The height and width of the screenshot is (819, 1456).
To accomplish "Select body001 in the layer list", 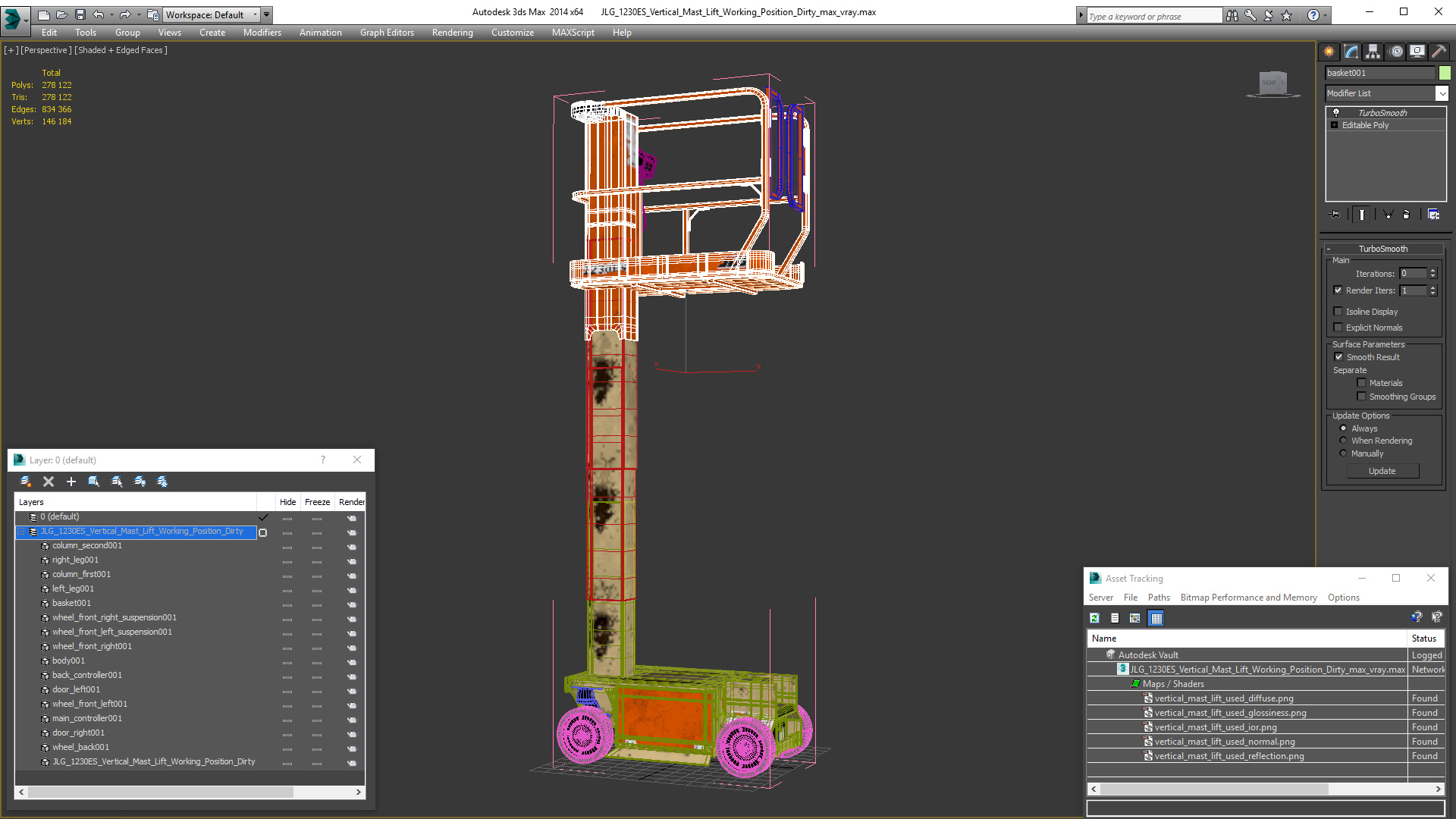I will tap(68, 661).
